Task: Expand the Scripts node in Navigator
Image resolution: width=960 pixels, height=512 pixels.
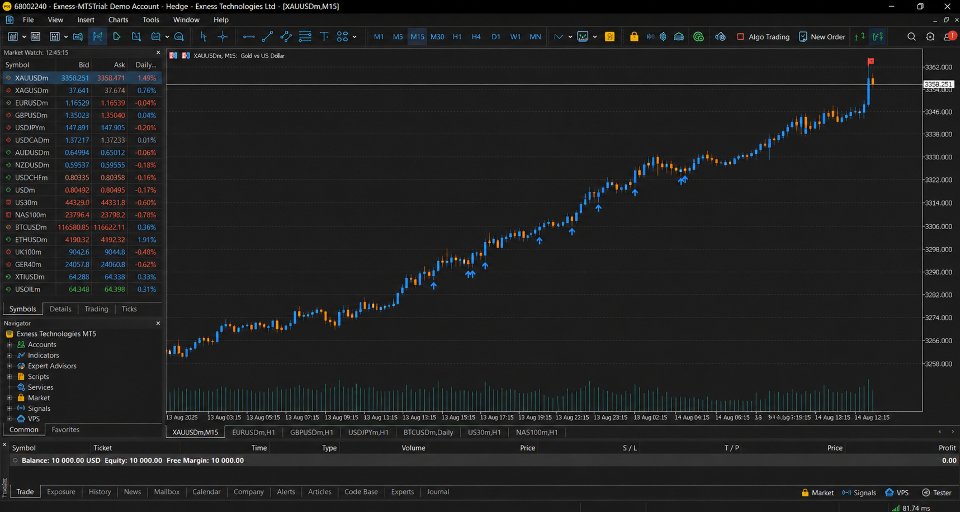Action: 9,377
